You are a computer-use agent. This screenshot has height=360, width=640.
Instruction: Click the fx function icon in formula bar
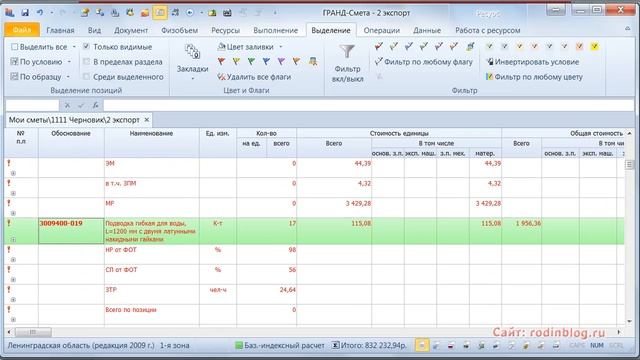coord(95,106)
